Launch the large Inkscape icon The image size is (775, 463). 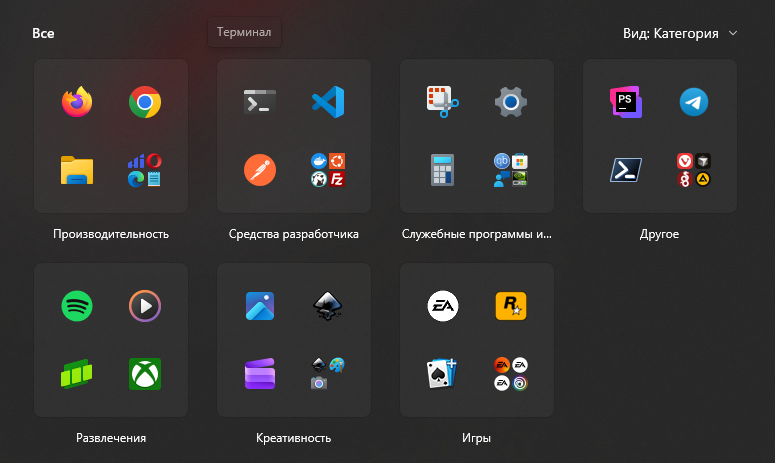coord(328,306)
